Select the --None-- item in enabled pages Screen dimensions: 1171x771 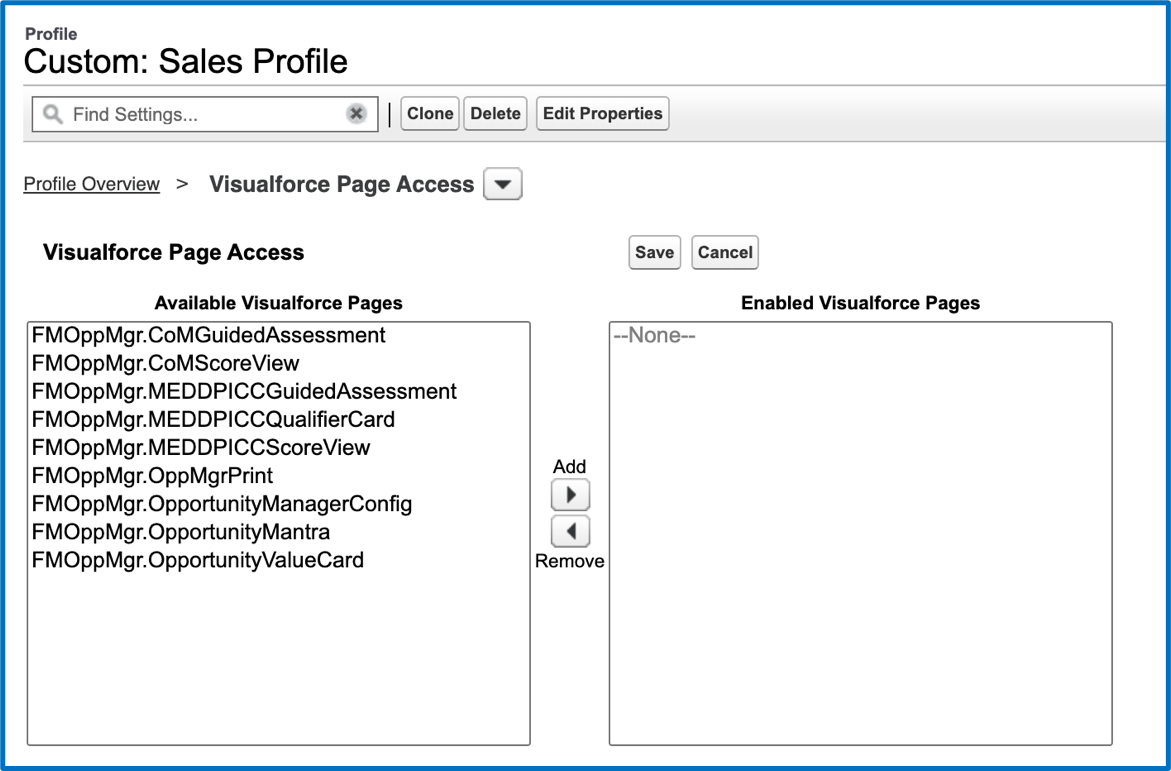[654, 336]
